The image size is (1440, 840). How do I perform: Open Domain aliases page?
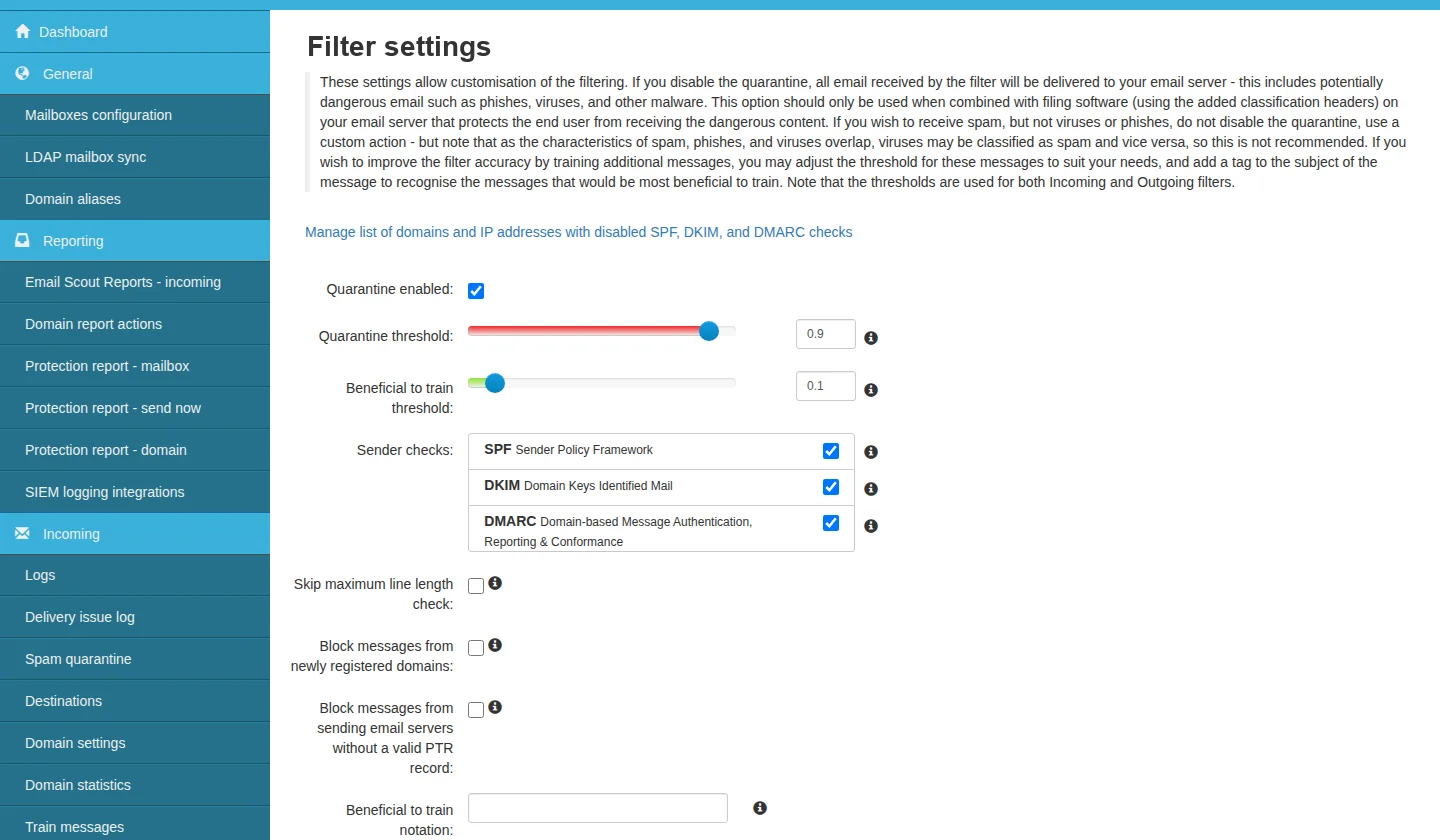coord(135,199)
